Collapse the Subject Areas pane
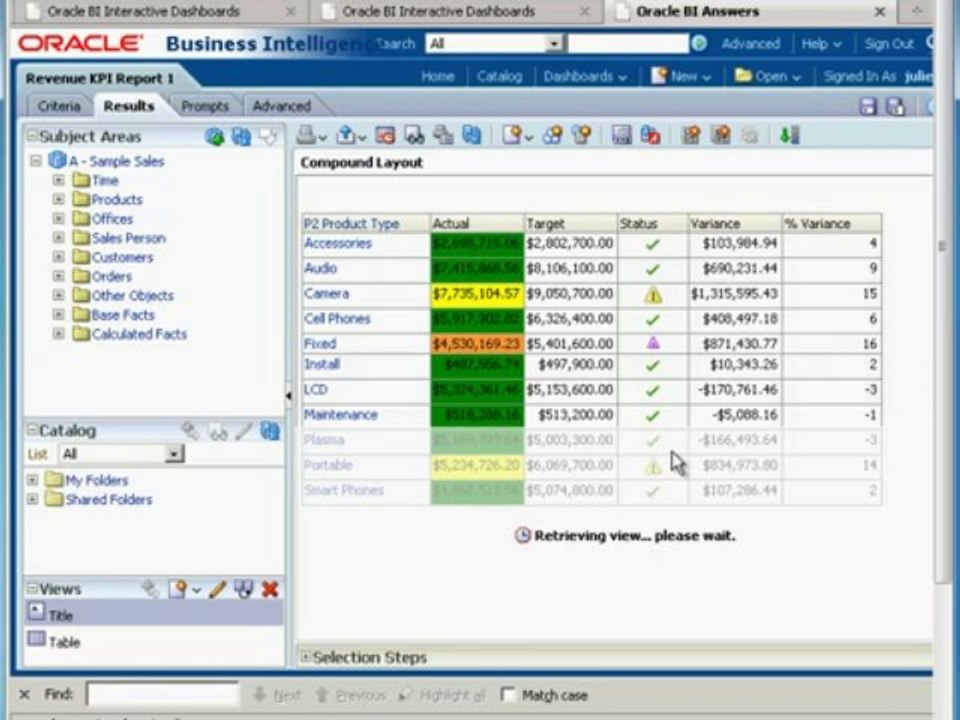Screen dimensions: 960x720 click(x=32, y=136)
